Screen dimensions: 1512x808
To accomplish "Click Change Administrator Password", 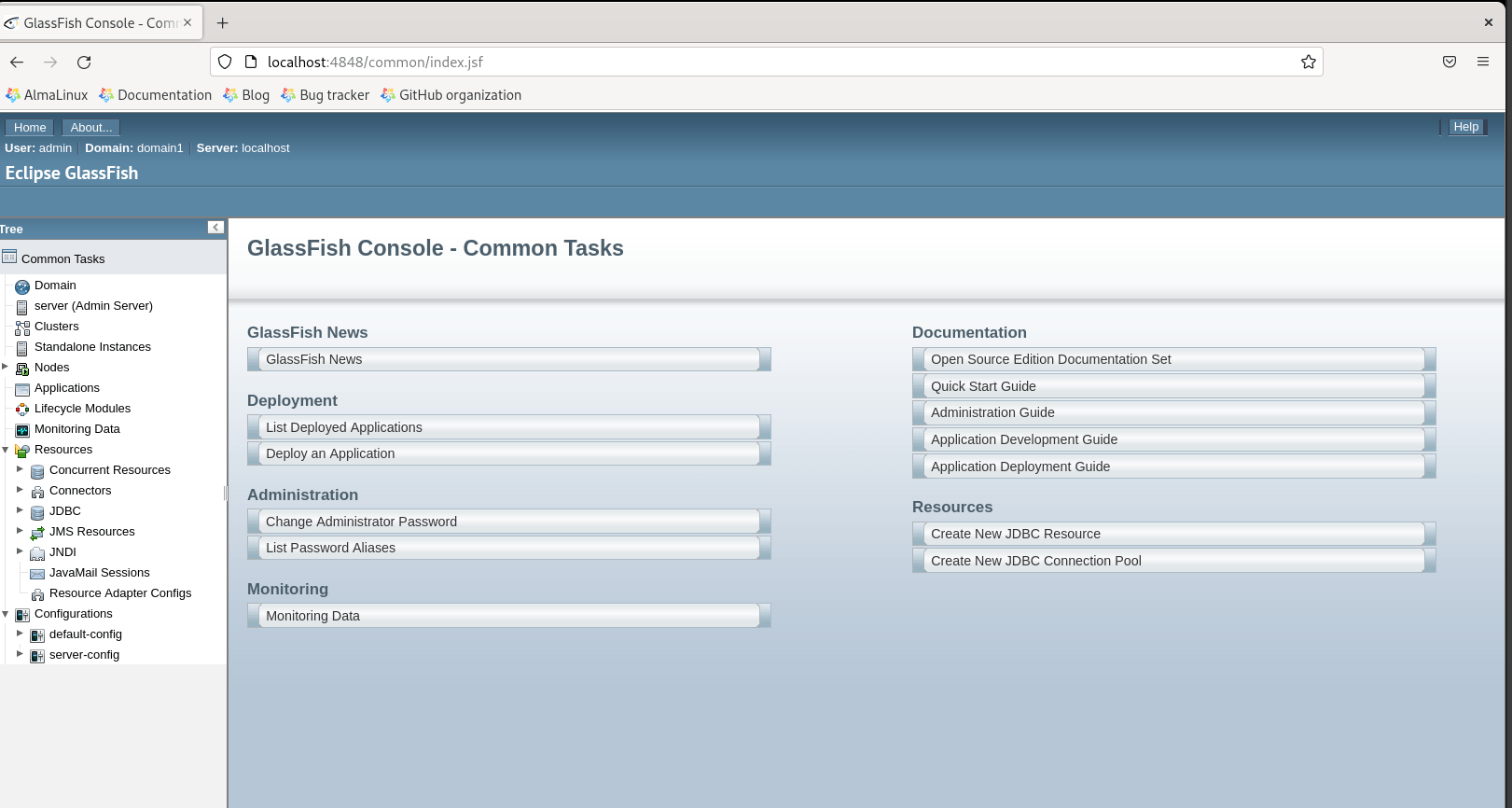I will coord(508,522).
